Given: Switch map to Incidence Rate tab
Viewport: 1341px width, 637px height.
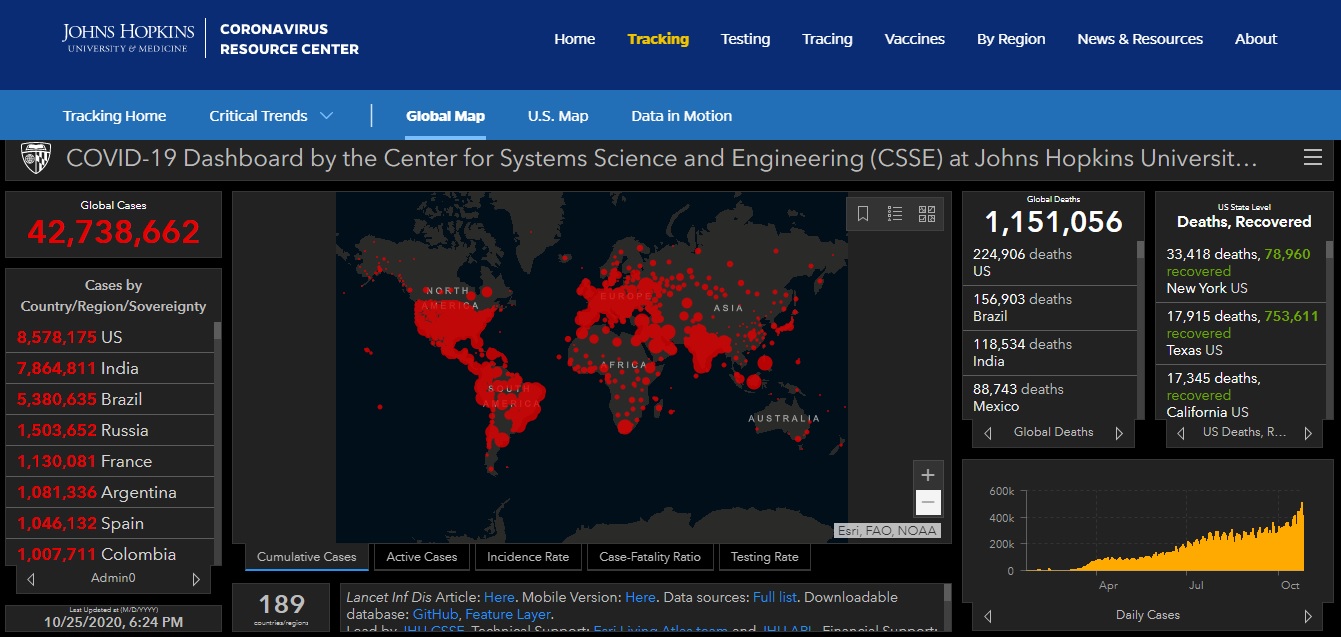Looking at the screenshot, I should click(528, 557).
